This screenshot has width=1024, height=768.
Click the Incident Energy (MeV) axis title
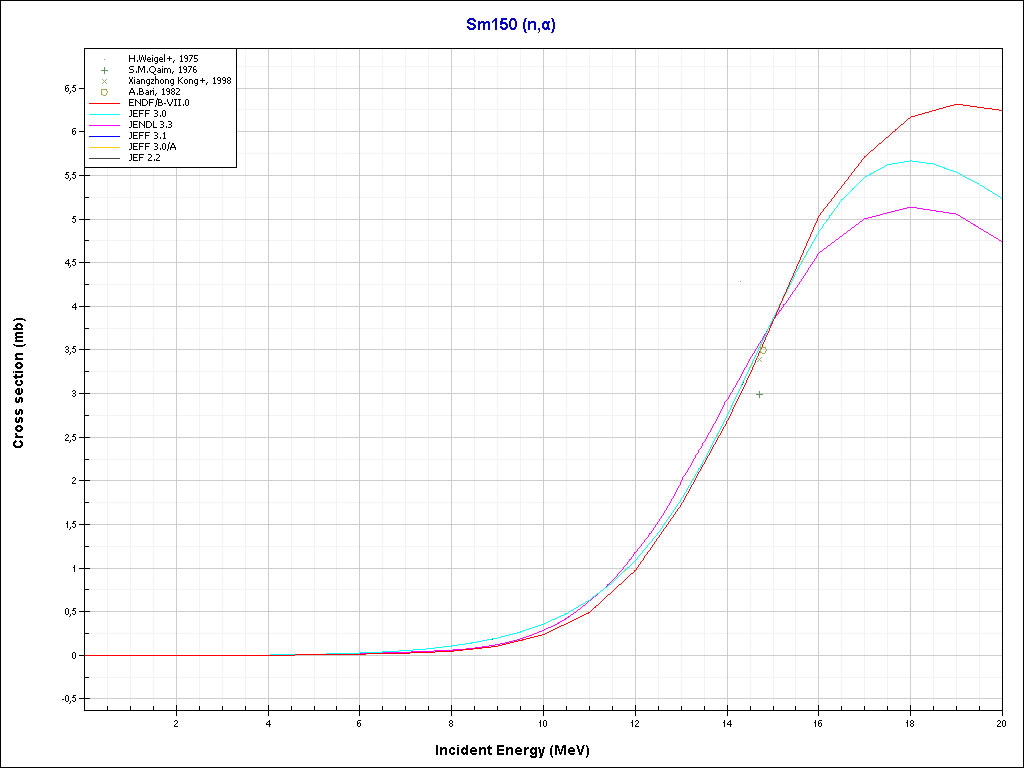(519, 750)
